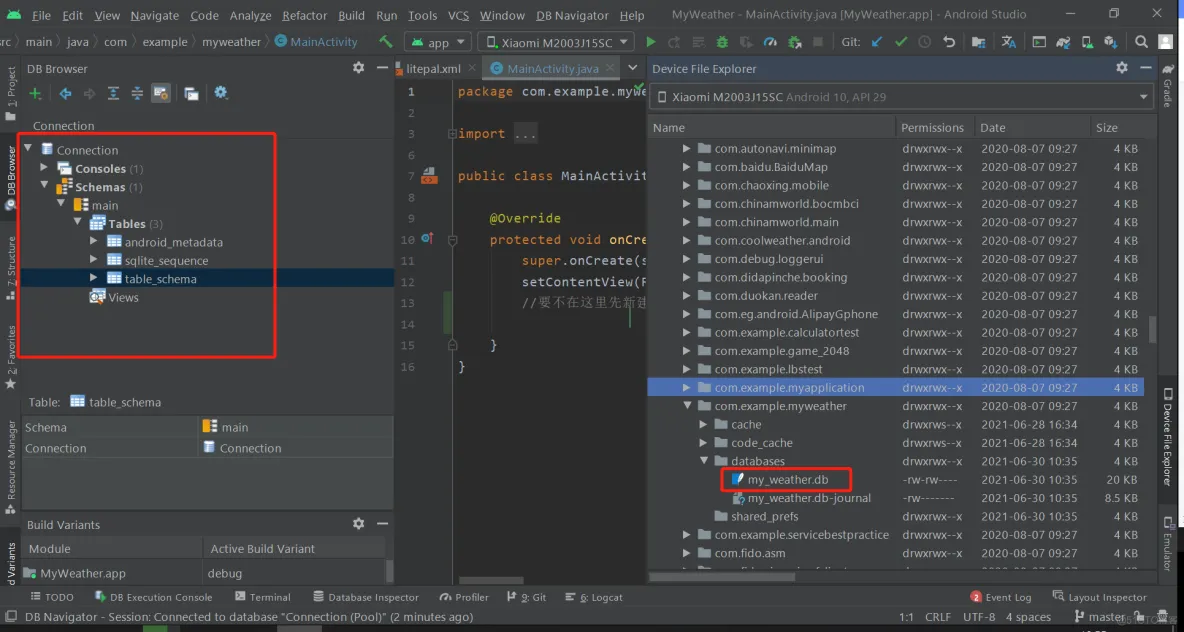Click the Git Rollback undo icon
This screenshot has width=1184, height=632.
[x=949, y=42]
